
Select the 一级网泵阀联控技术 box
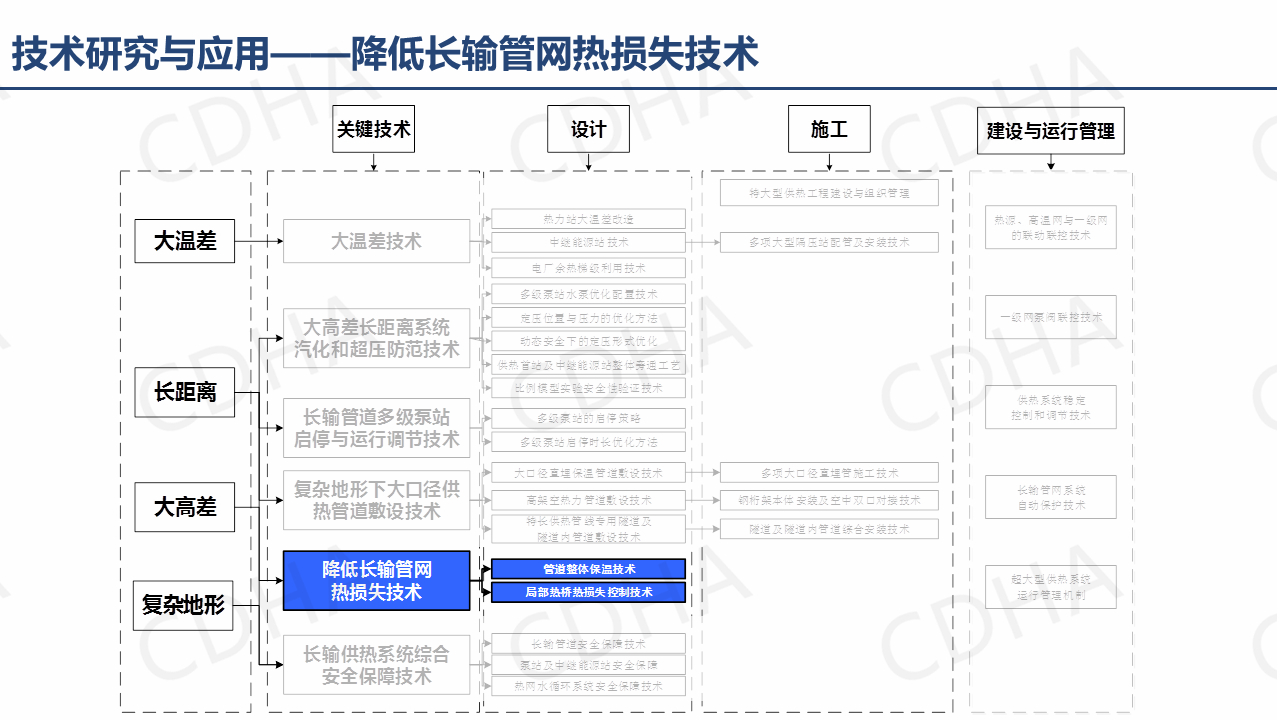point(1050,317)
